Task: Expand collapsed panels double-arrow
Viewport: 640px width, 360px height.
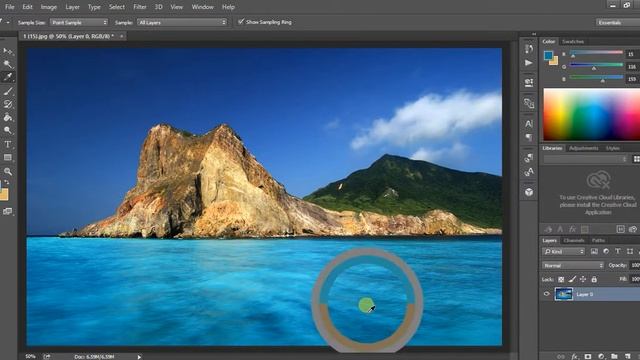Action: pos(534,34)
